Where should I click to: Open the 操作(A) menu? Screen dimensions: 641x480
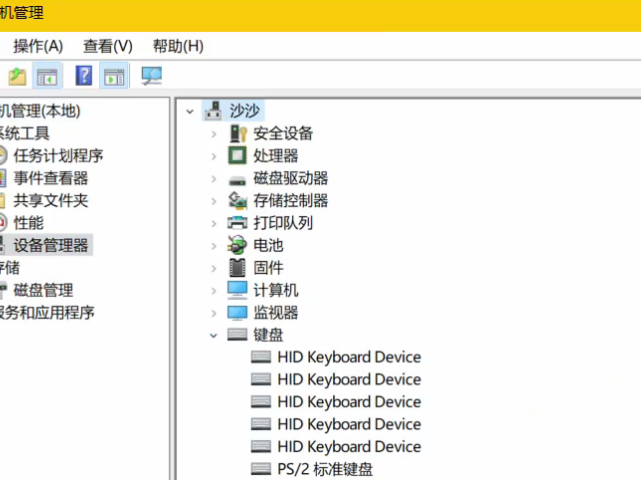[x=38, y=46]
